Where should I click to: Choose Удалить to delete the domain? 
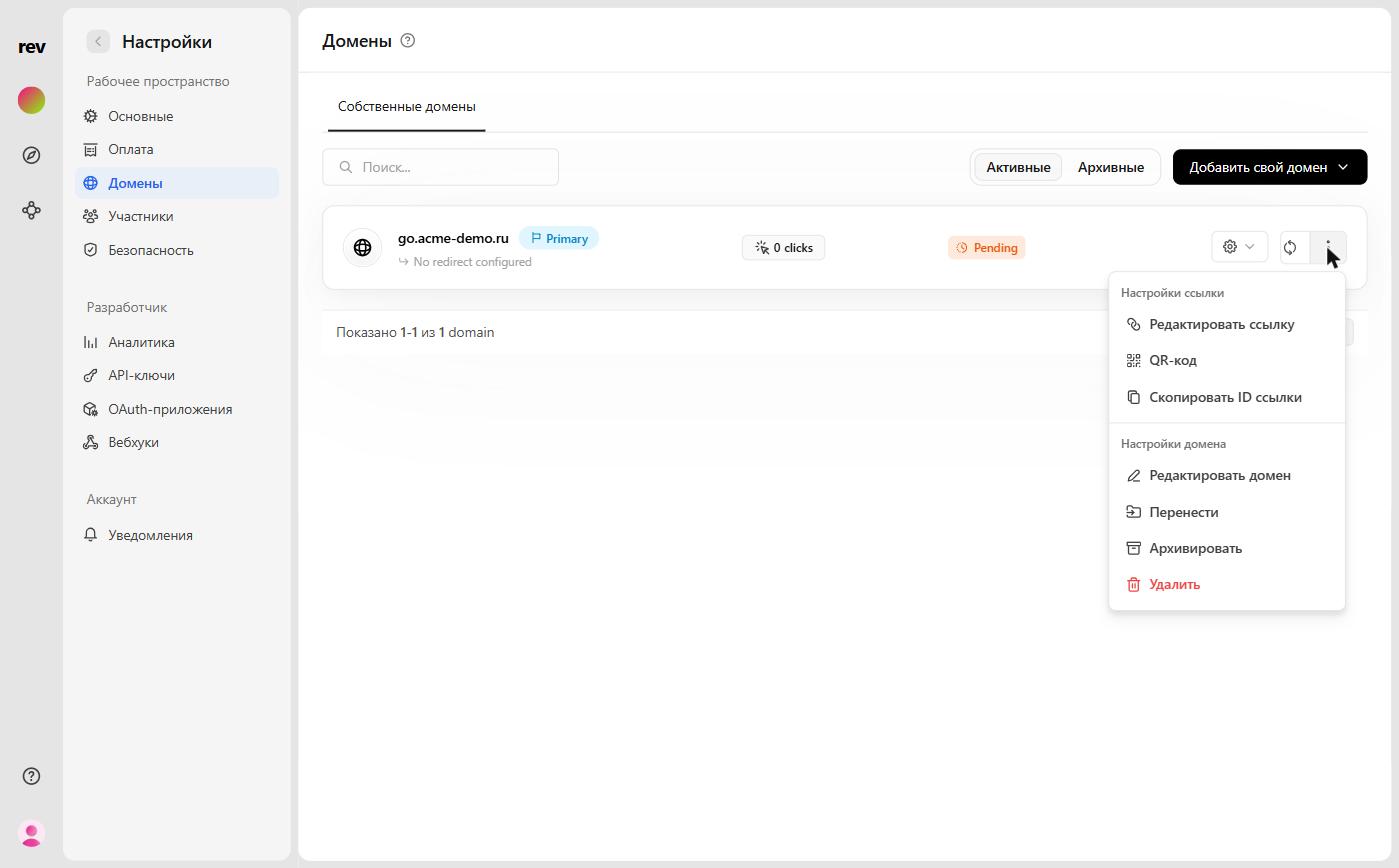coord(1227,584)
